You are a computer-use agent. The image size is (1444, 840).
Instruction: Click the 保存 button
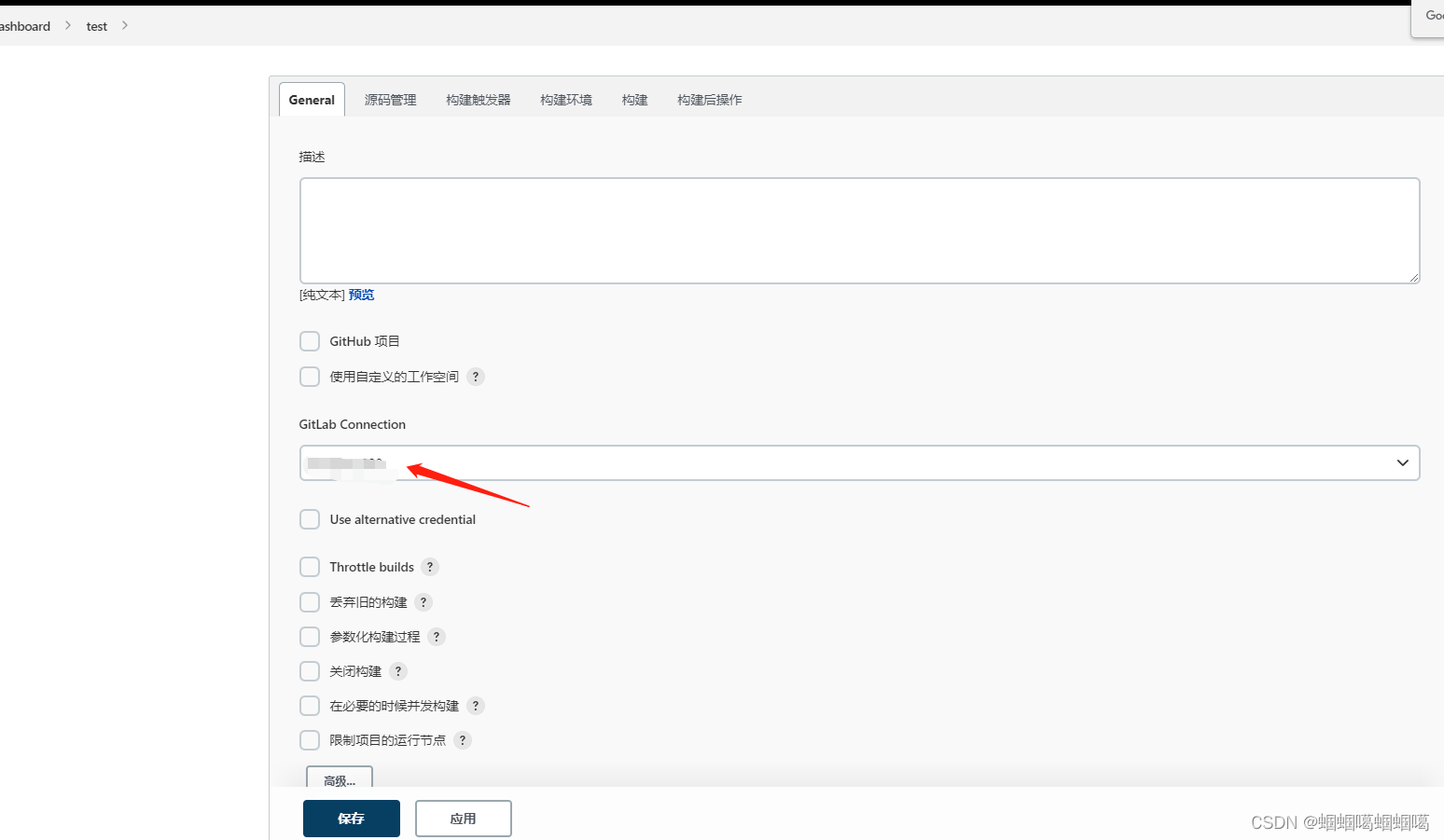click(x=351, y=818)
